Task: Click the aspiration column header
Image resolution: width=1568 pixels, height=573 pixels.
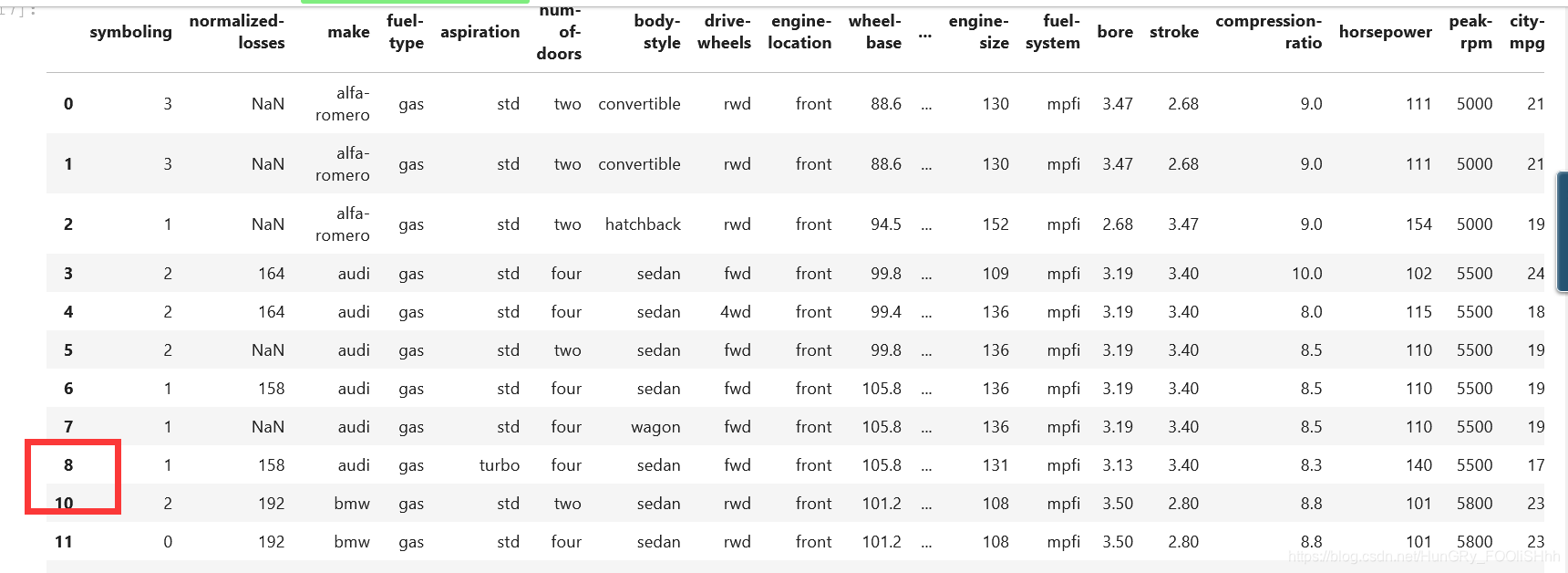Action: coord(480,32)
